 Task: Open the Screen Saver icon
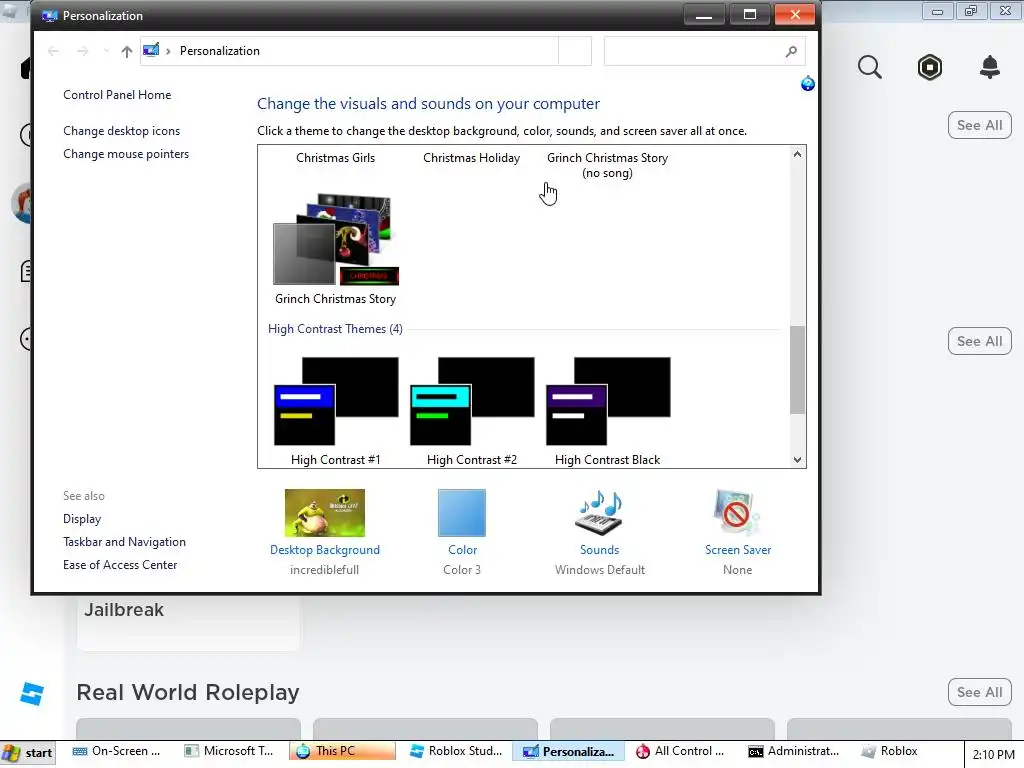737,513
